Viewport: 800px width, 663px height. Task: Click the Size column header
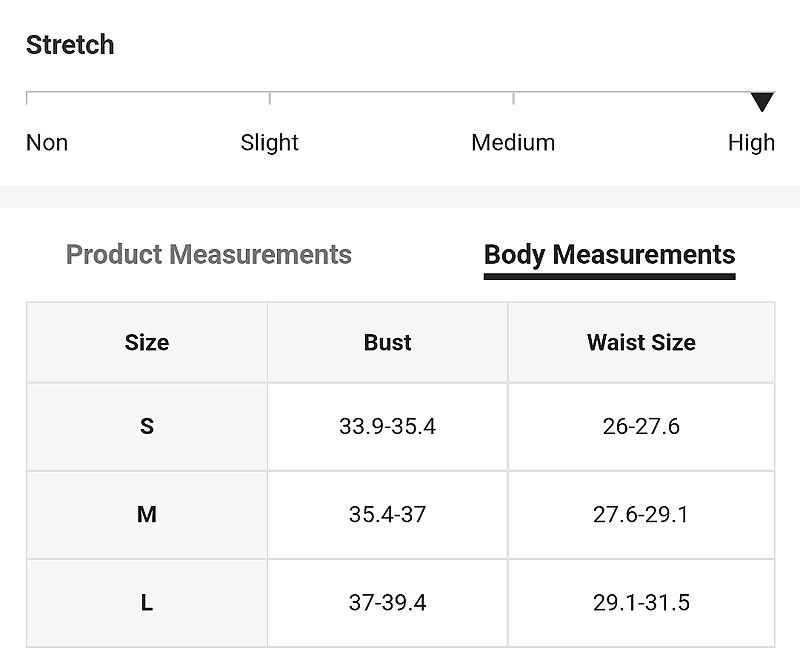147,342
